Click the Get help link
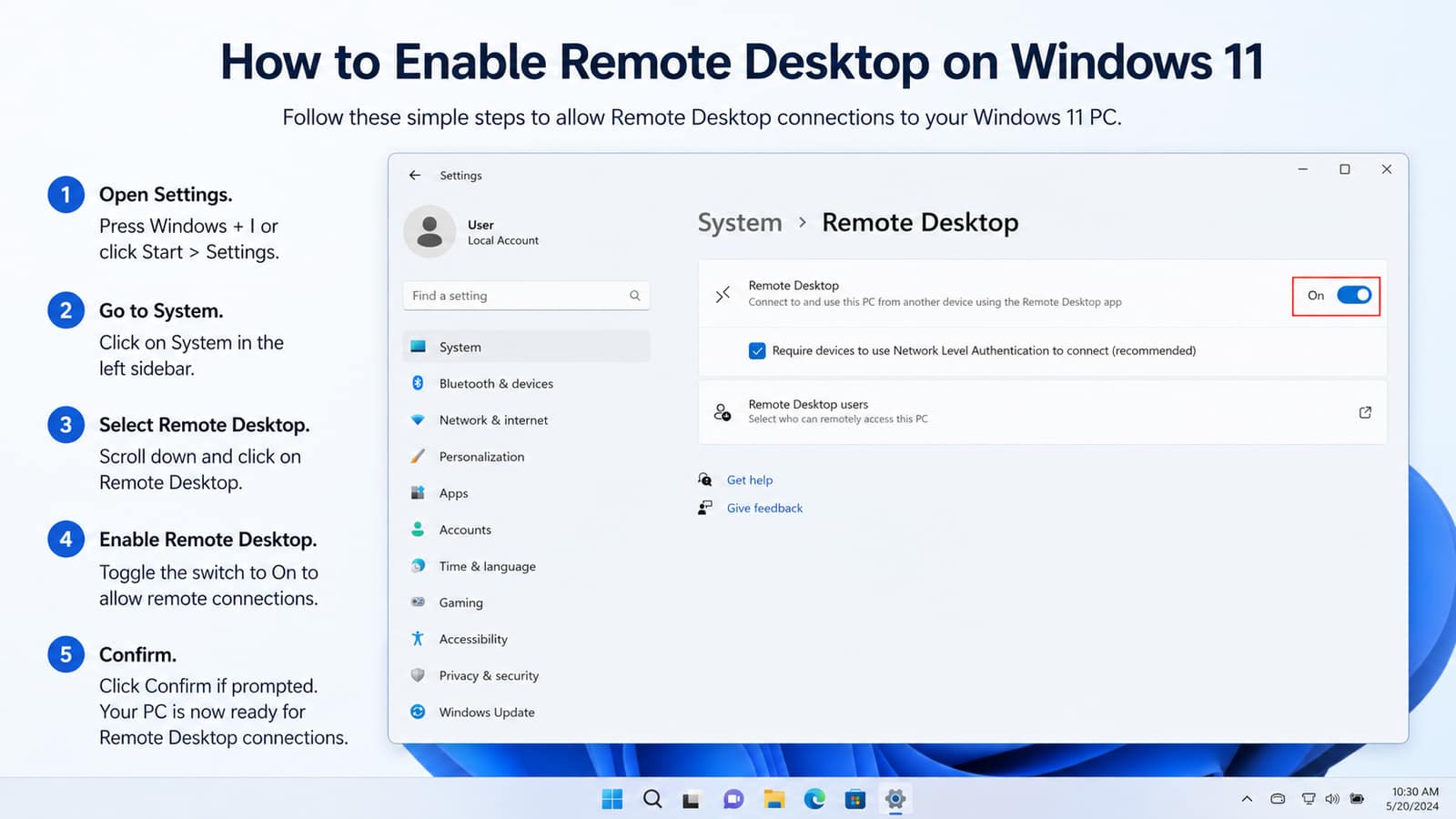 (x=749, y=480)
